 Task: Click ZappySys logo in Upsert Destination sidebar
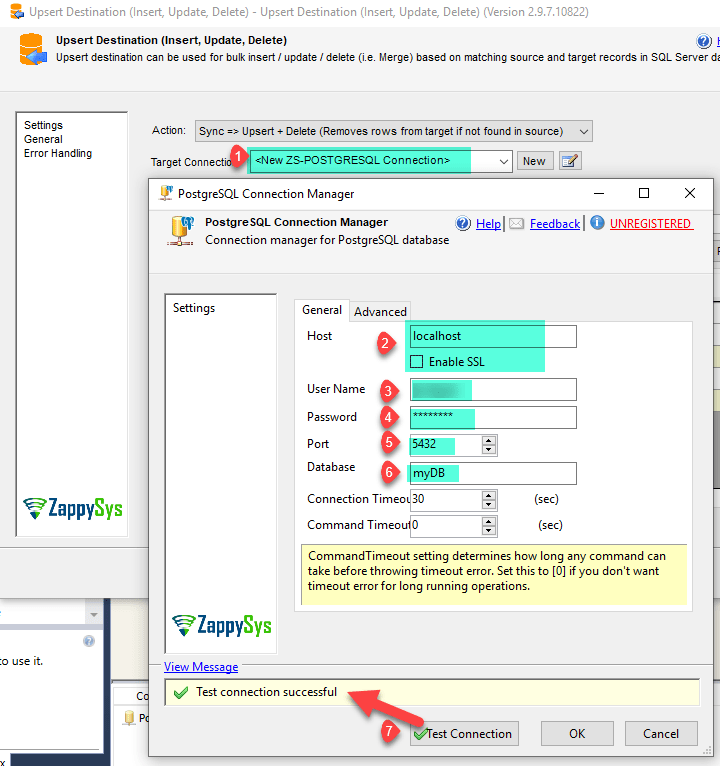point(72,508)
